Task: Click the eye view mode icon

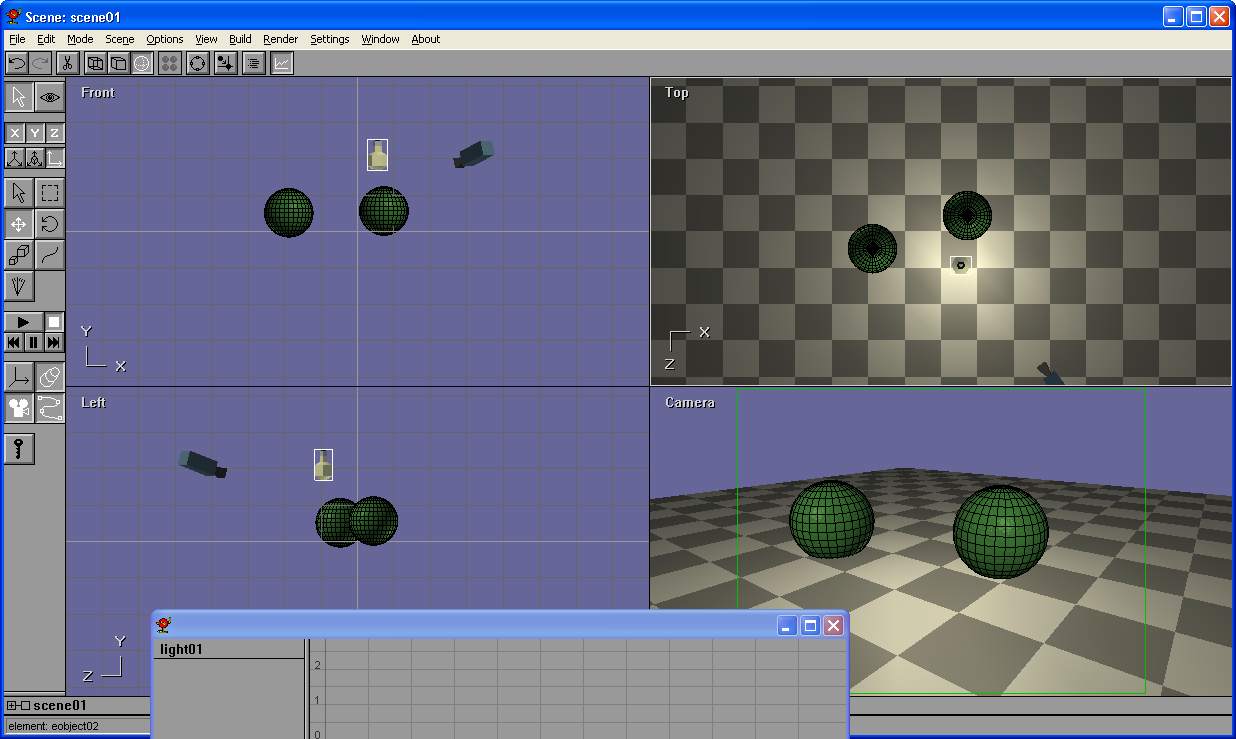Action: point(50,97)
